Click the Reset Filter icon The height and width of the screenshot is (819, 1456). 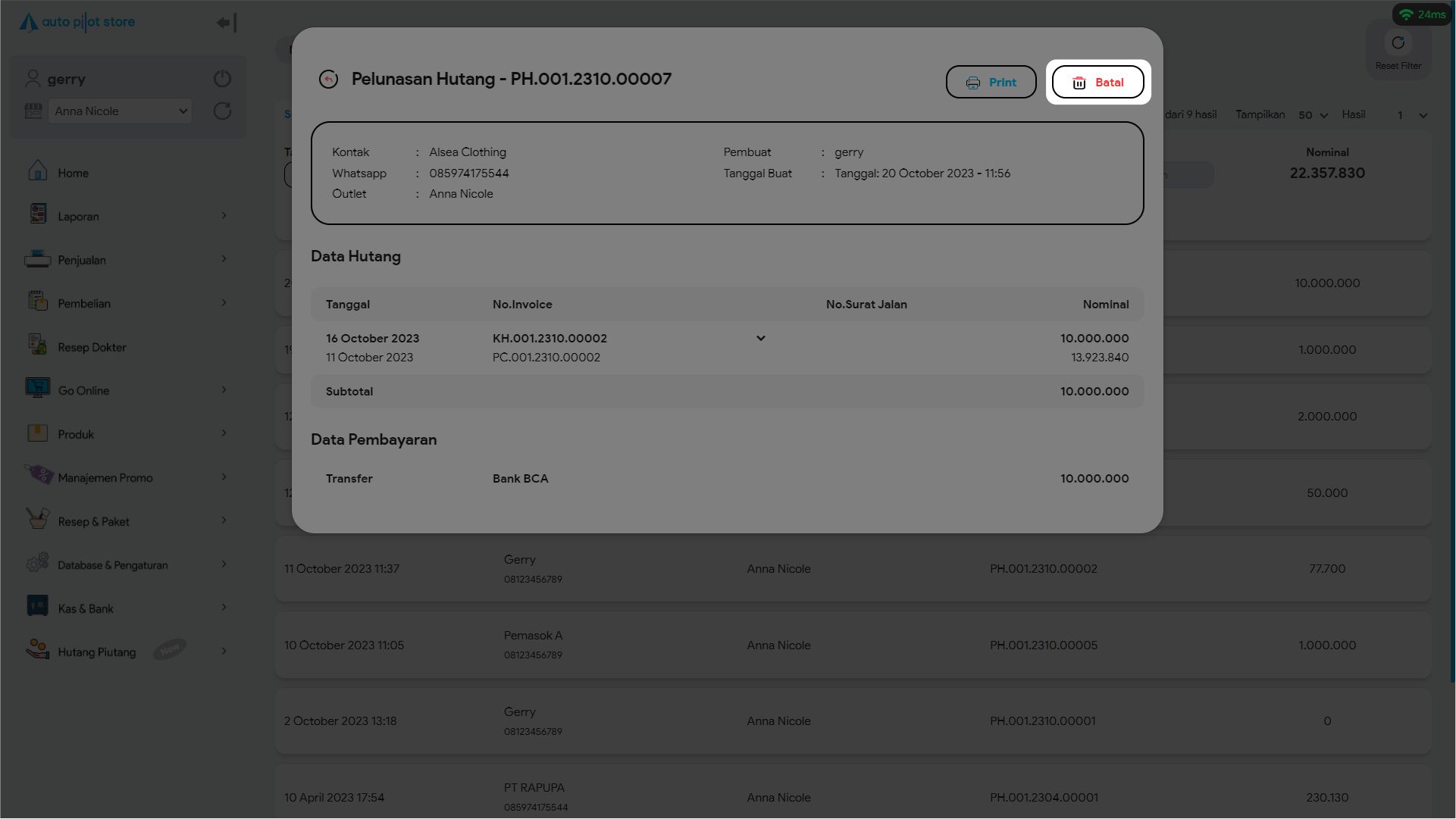1398,43
